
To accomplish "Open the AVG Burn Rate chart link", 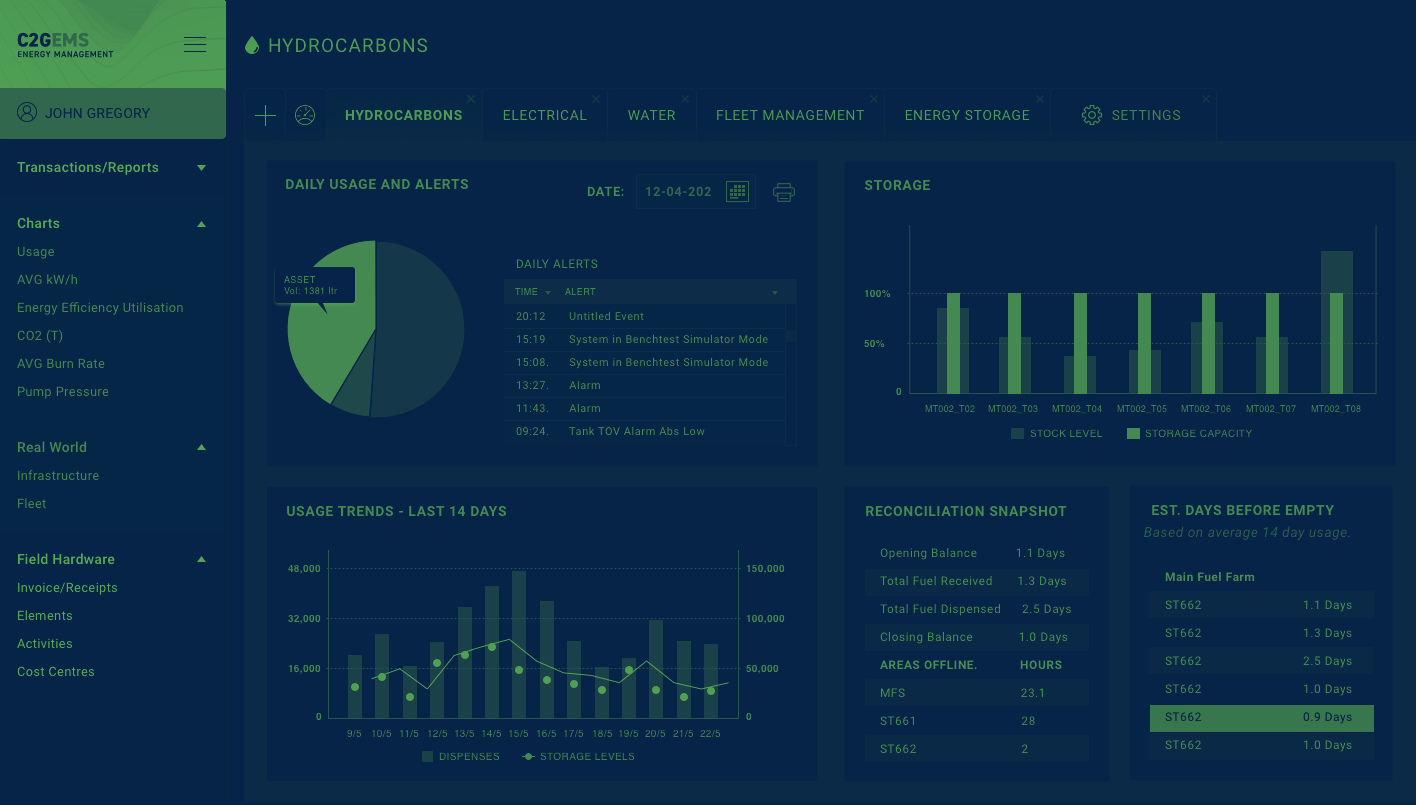I will click(61, 364).
